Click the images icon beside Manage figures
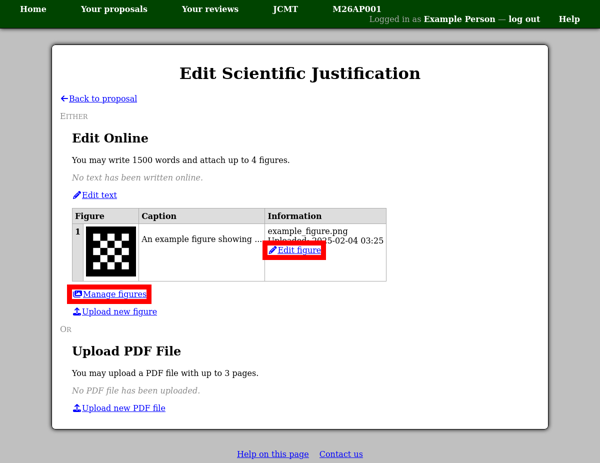 coord(77,294)
